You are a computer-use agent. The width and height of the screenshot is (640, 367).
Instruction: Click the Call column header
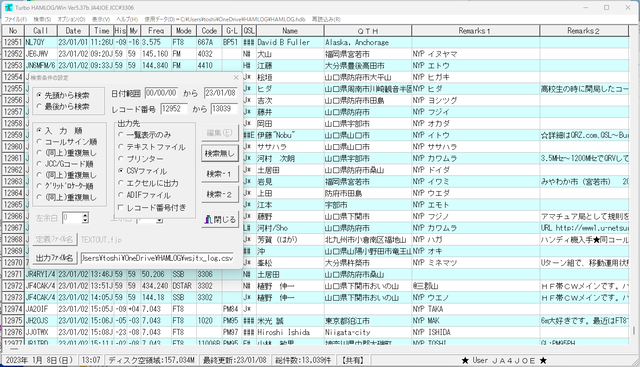click(x=40, y=31)
